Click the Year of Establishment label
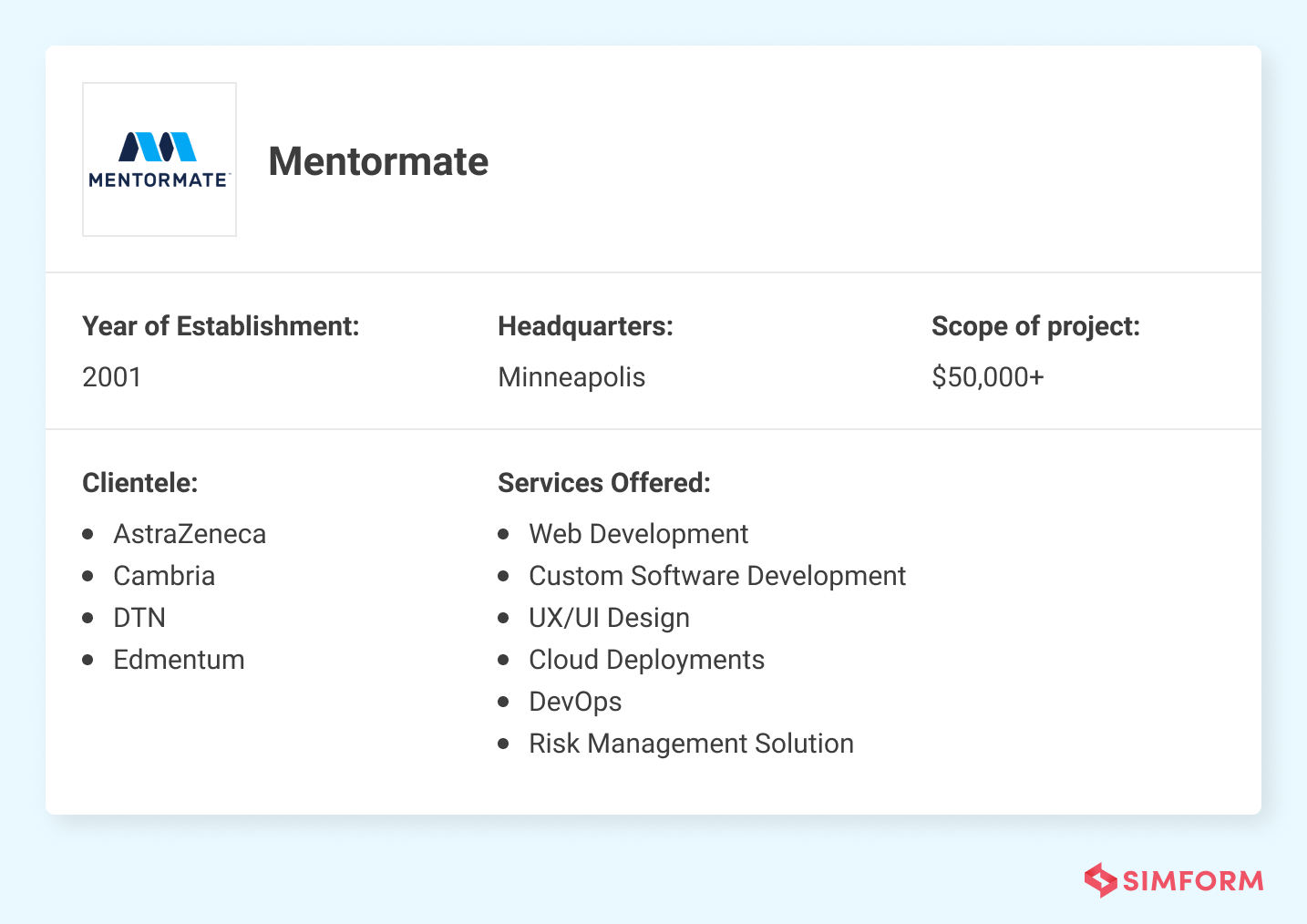 click(221, 326)
